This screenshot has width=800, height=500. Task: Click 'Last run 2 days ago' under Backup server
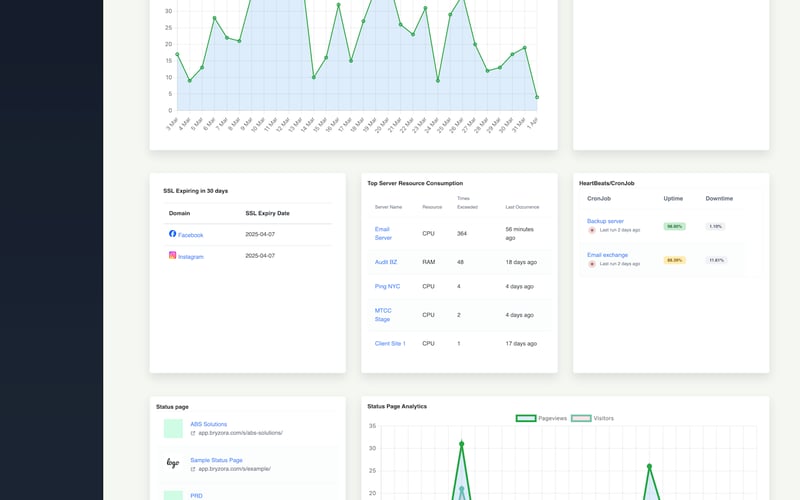click(619, 230)
